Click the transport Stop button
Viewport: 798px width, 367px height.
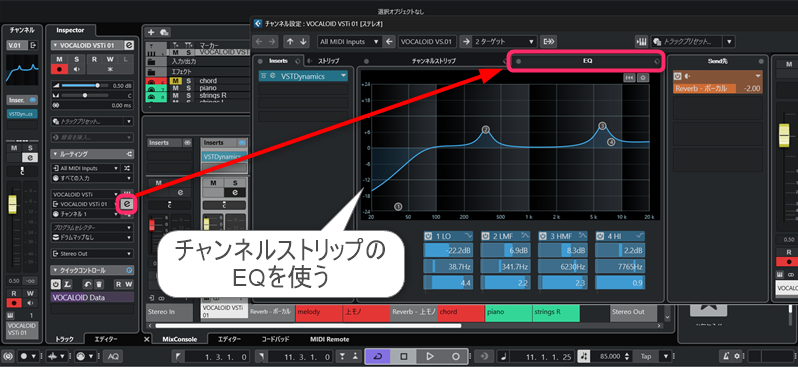(x=404, y=356)
